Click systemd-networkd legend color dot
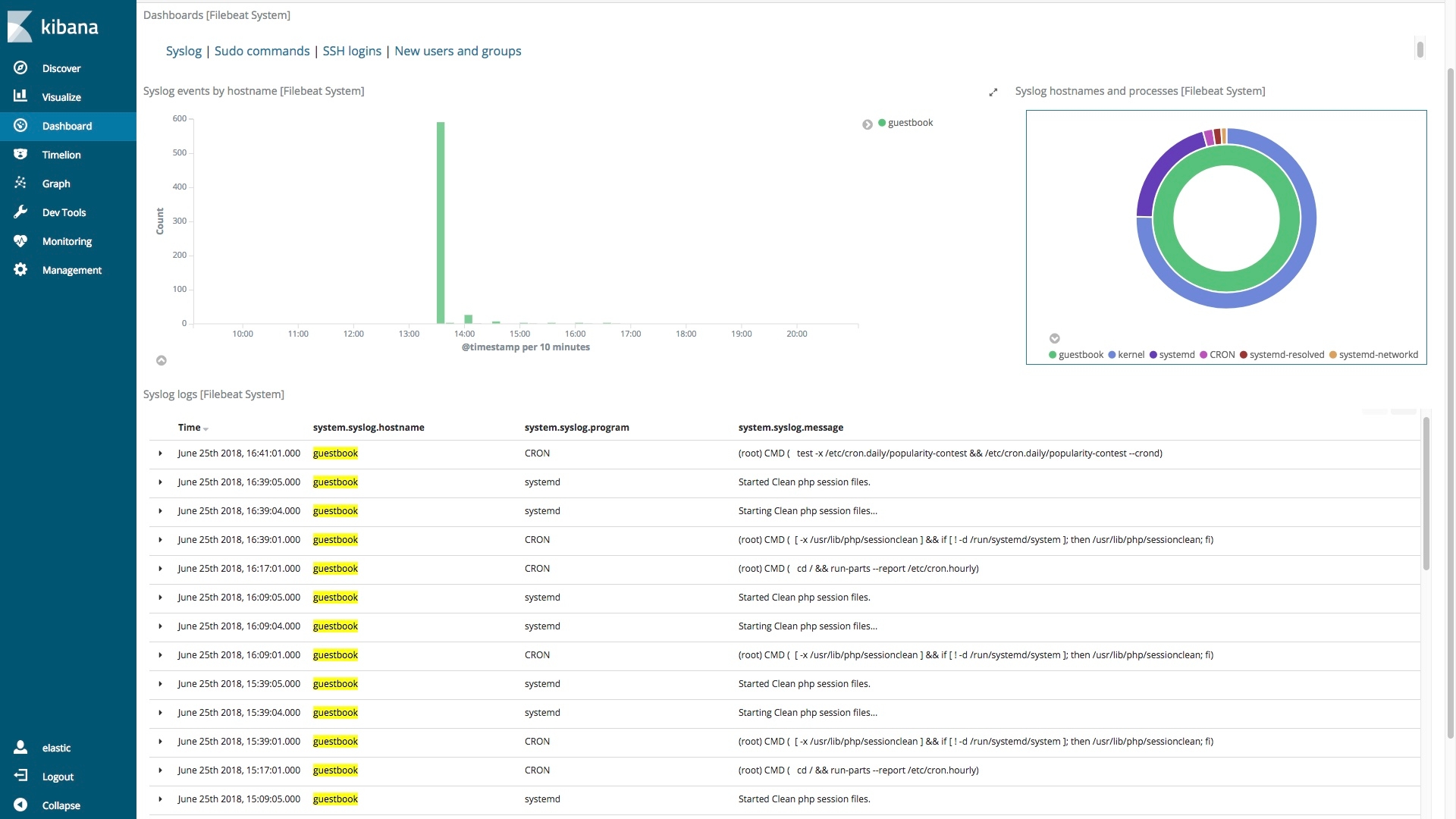This screenshot has width=1456, height=819. [1333, 355]
